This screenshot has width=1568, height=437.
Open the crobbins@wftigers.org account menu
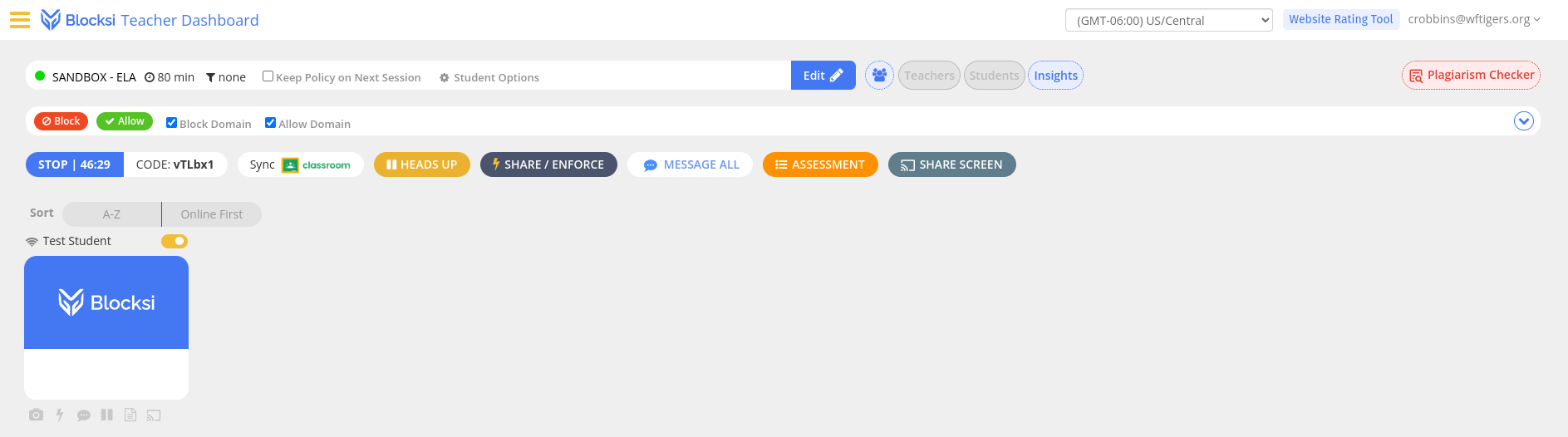pos(1474,19)
